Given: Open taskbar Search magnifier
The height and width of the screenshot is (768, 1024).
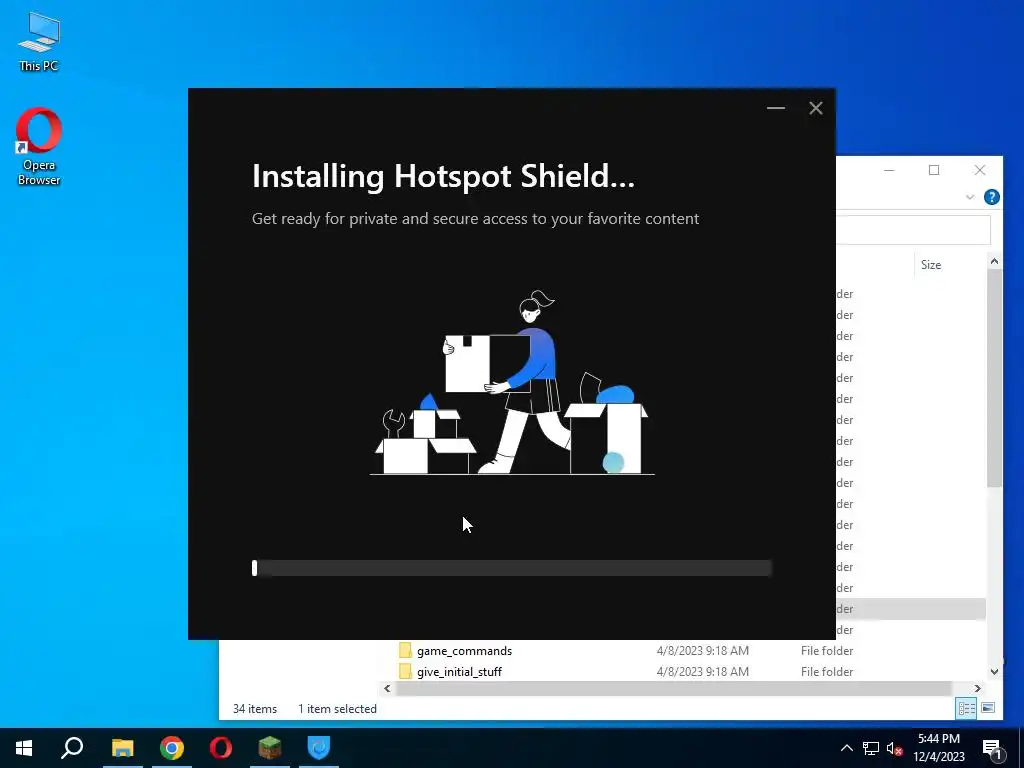Looking at the screenshot, I should 72,747.
